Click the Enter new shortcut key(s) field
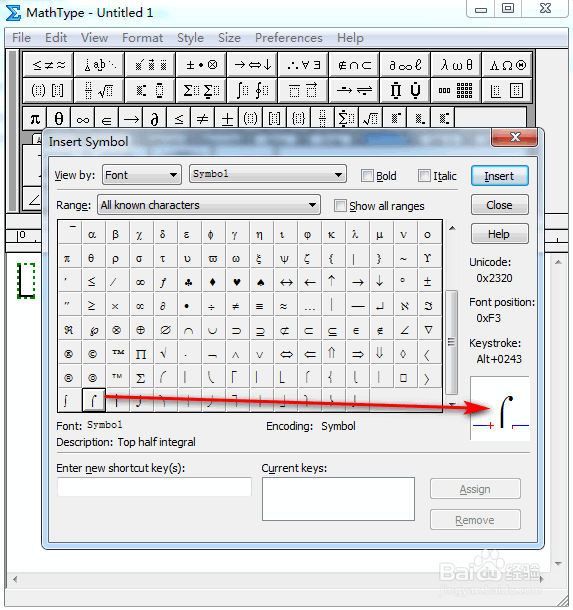The width and height of the screenshot is (573, 610). coord(154,487)
